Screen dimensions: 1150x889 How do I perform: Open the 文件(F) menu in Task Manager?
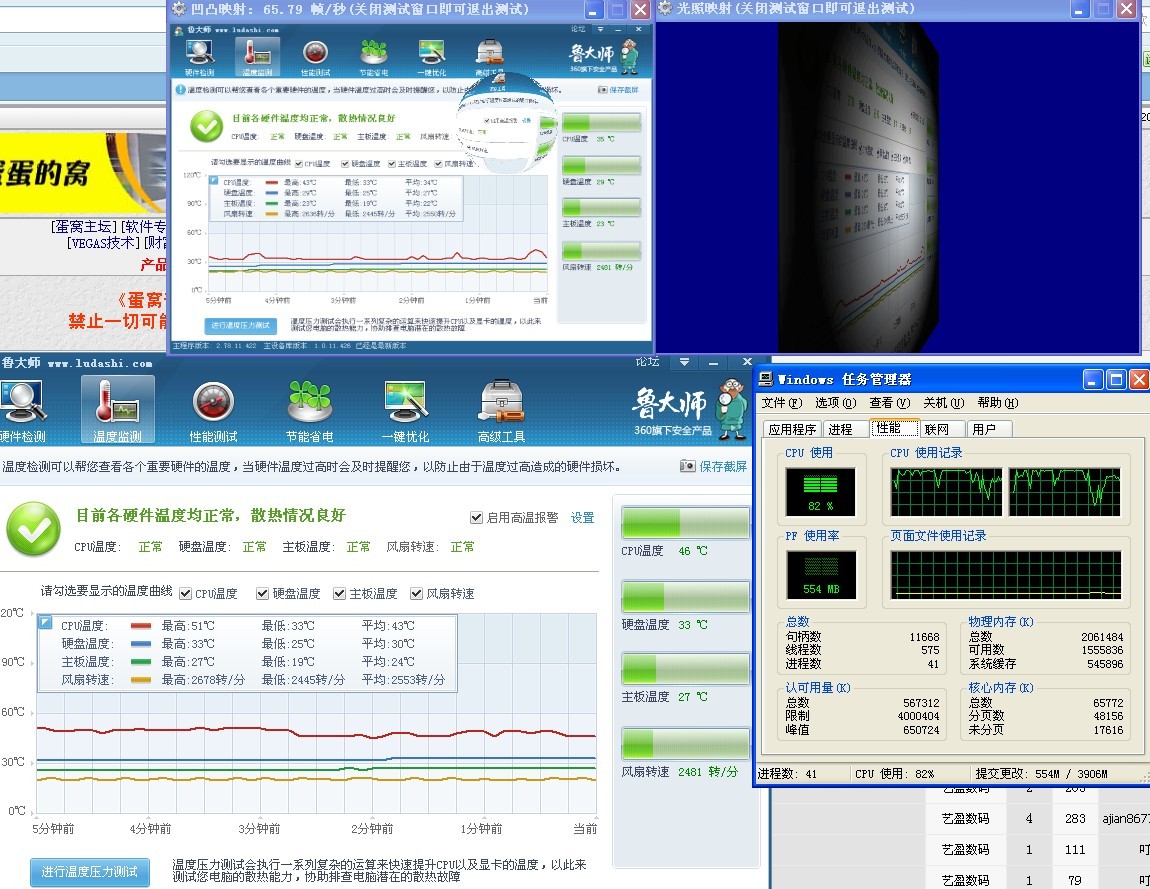pyautogui.click(x=782, y=403)
